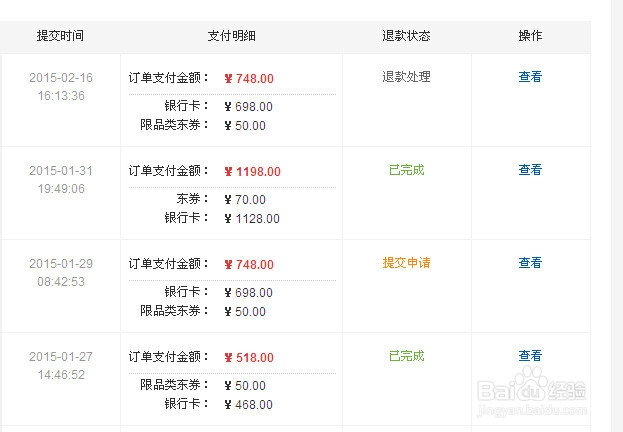Click the orange 提交申请 status
623x432 pixels.
pos(406,263)
